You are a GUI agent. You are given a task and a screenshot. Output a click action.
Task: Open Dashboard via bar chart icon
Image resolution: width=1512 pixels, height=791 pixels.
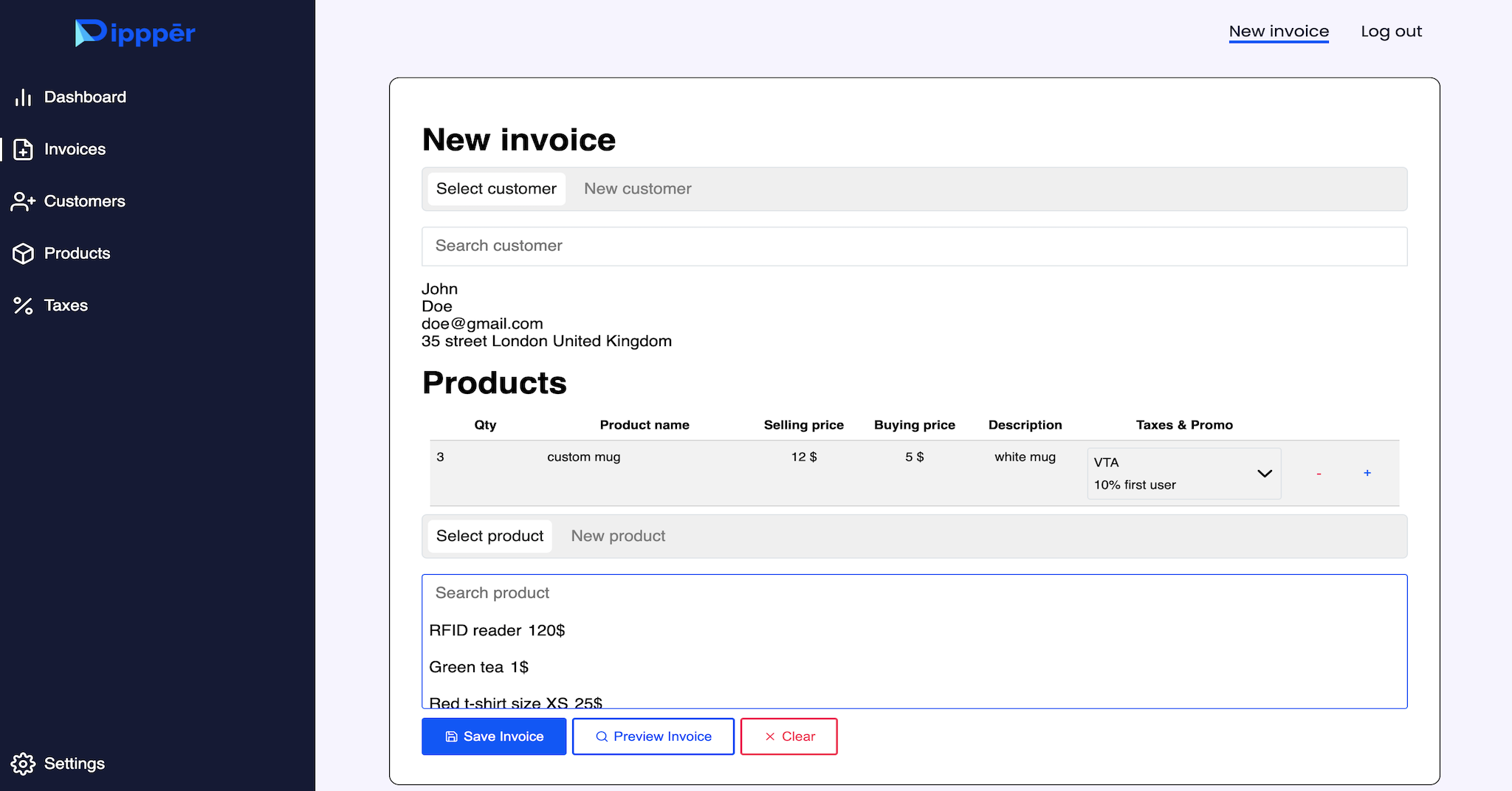(23, 97)
